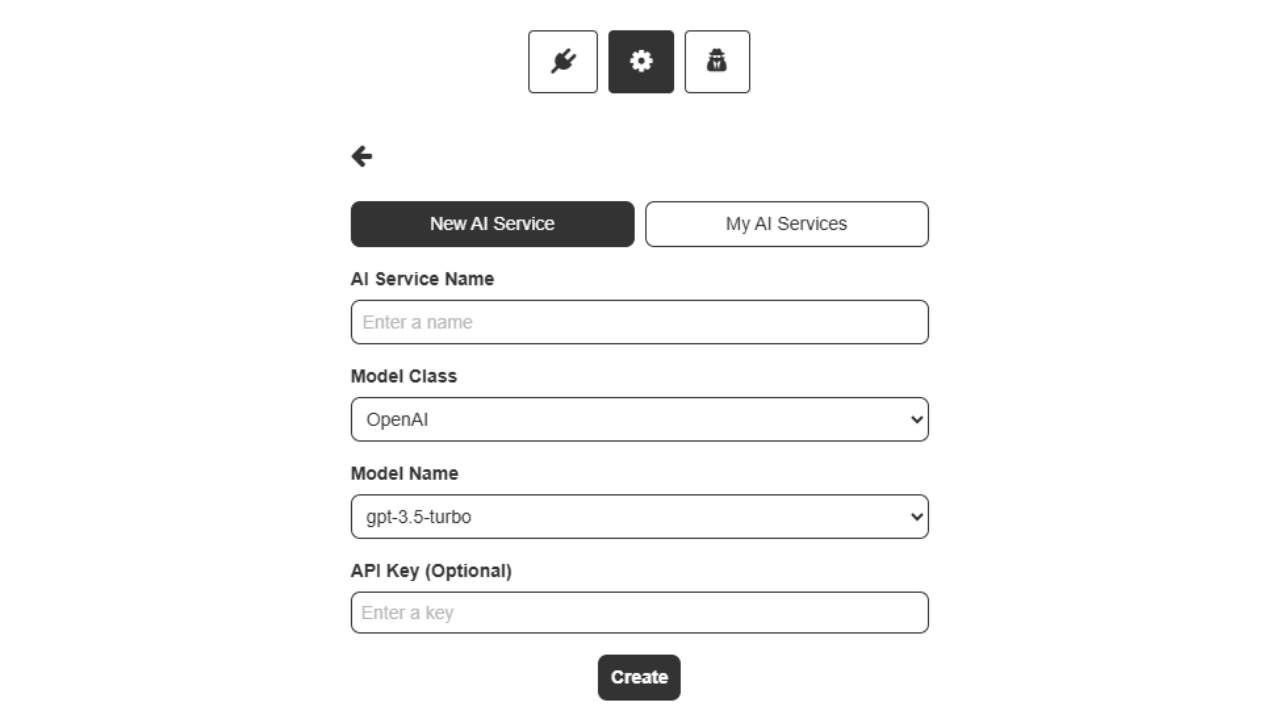Open the agent spy icon tab
Image resolution: width=1280 pixels, height=720 pixels.
click(x=717, y=62)
